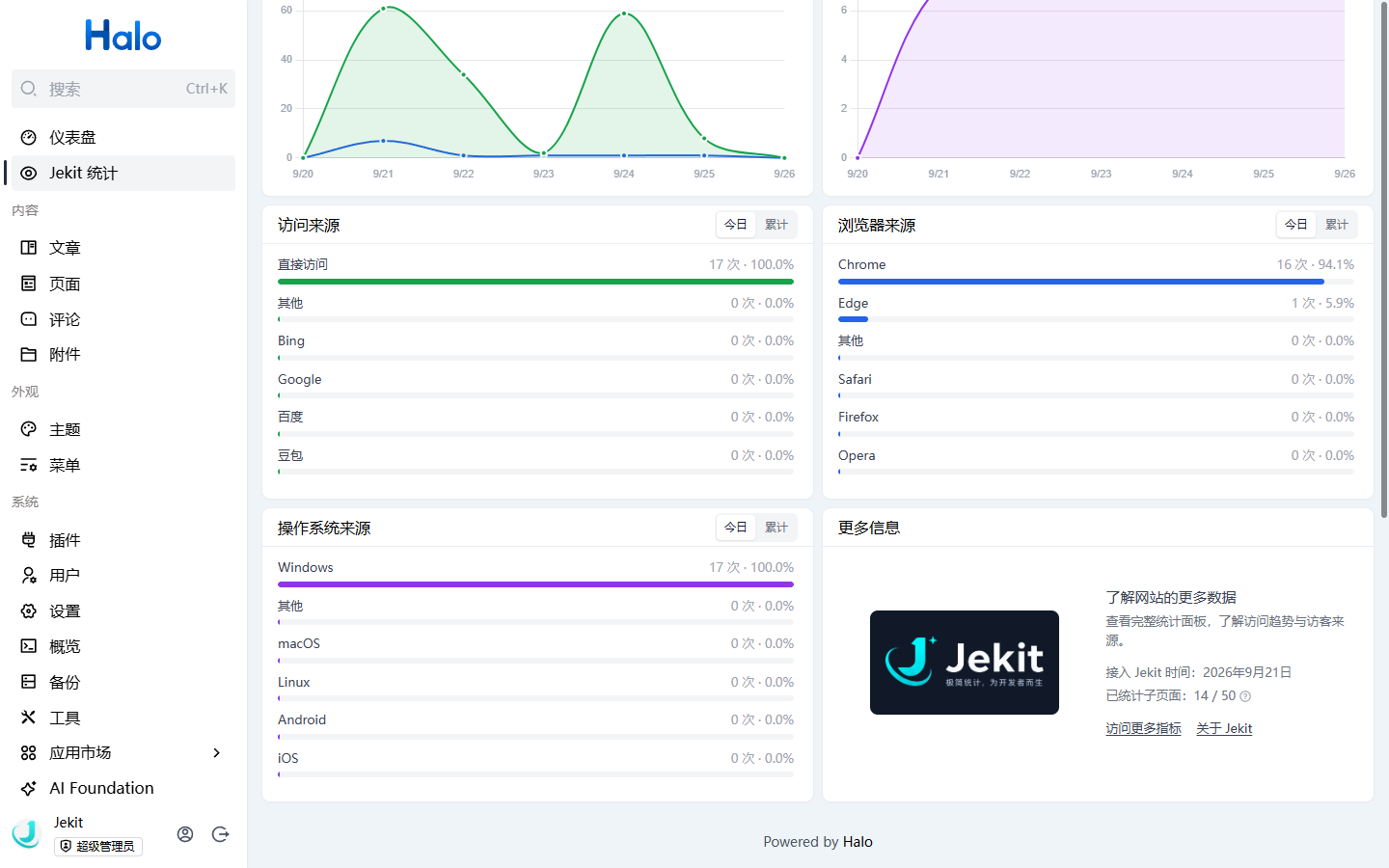Screen dimensions: 1389x868
Task: Click the 超级管理员 shield badge
Action: (x=98, y=847)
